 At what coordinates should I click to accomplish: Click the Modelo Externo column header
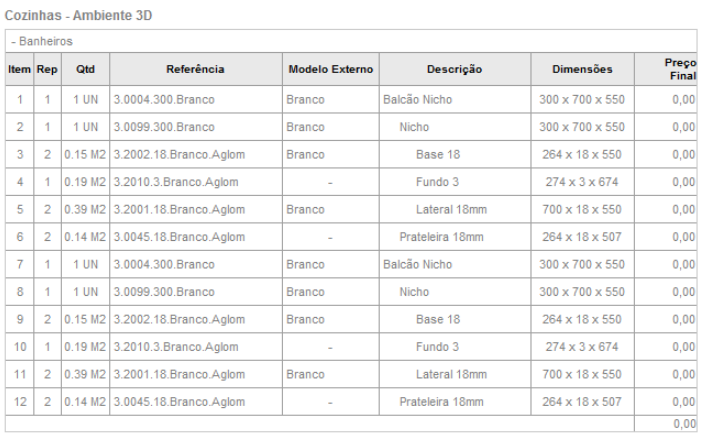[330, 69]
